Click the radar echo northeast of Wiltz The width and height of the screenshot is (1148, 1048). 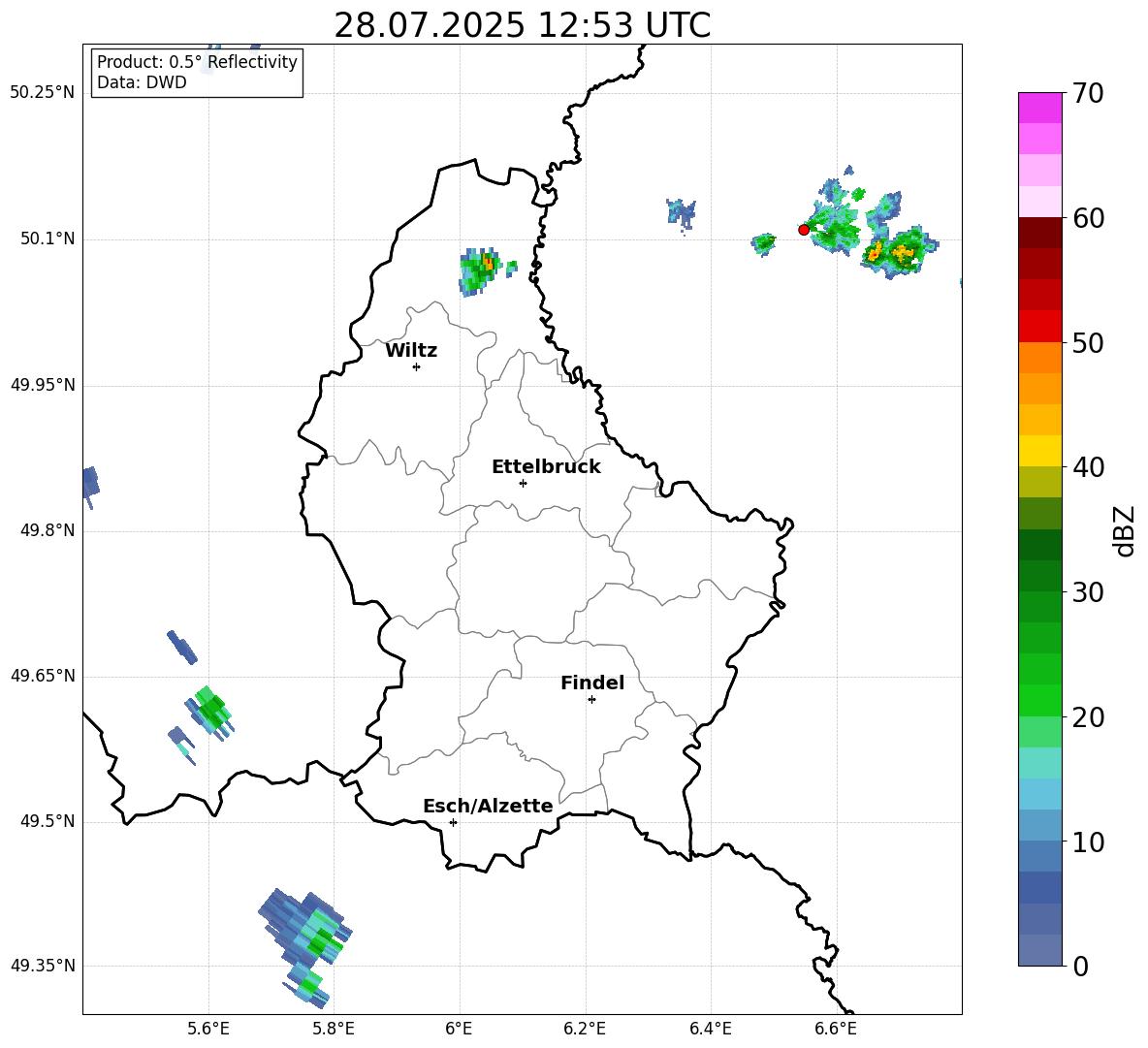click(481, 270)
